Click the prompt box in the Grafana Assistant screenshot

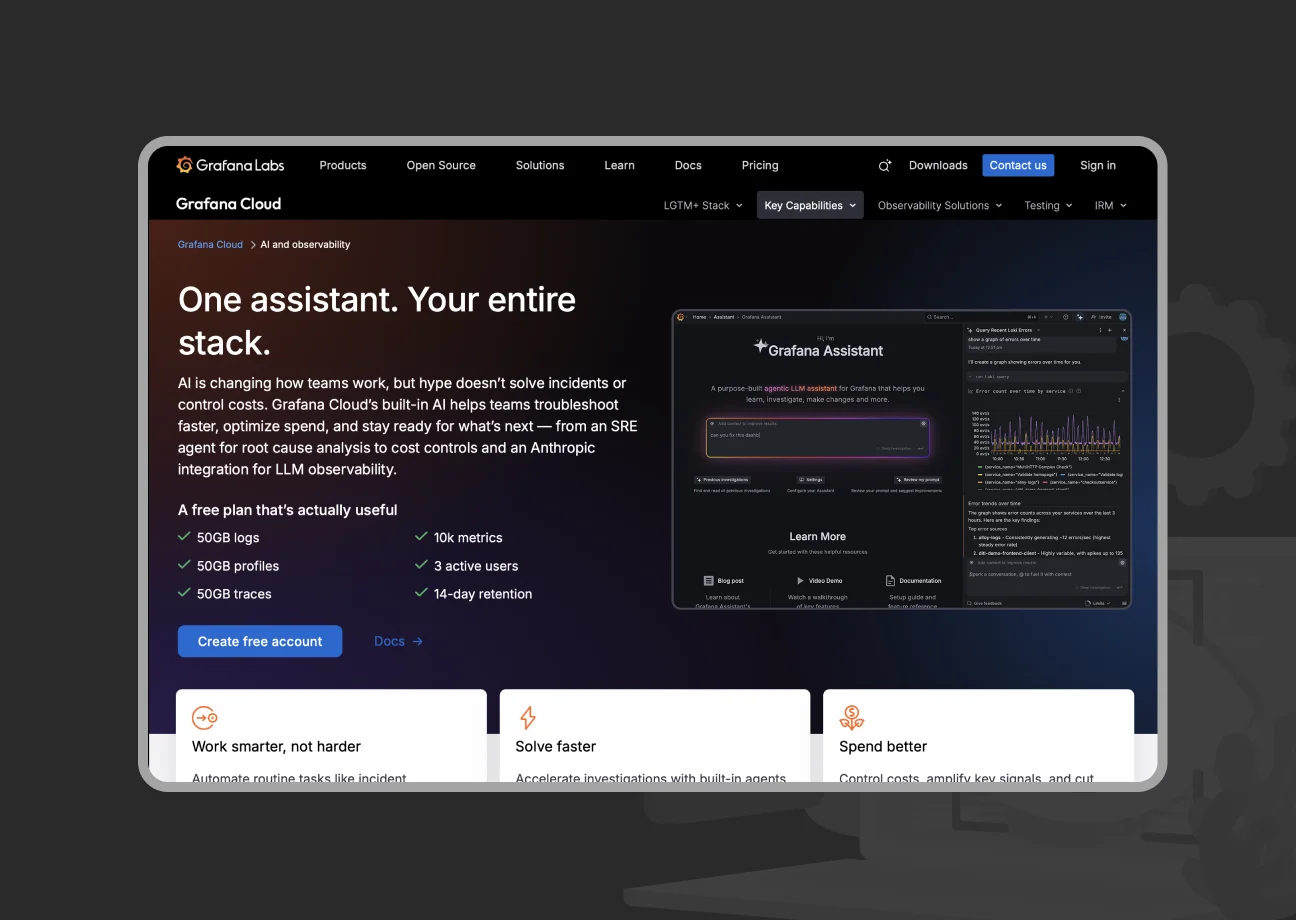[818, 438]
